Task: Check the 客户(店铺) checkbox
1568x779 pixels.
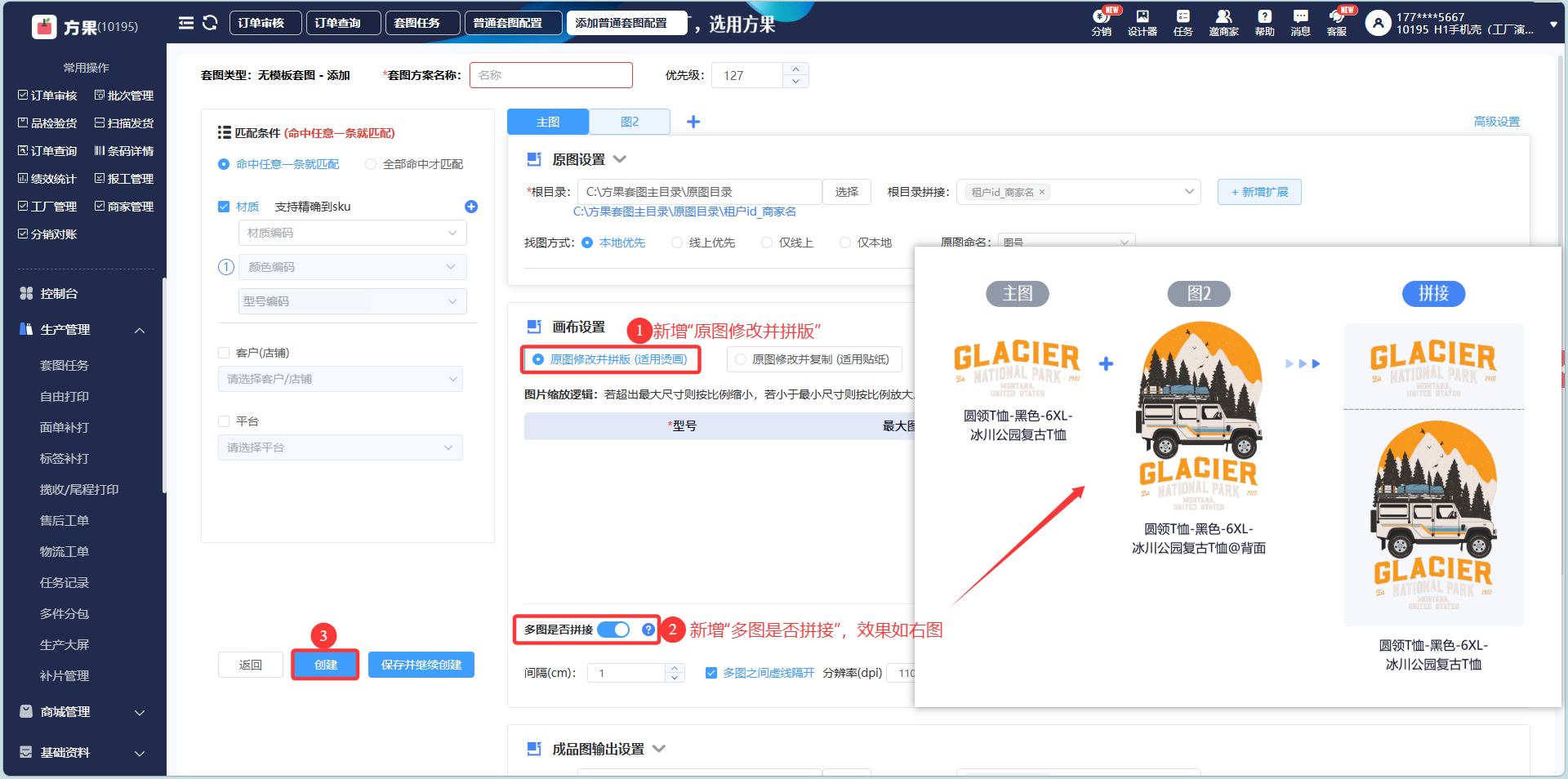Action: tap(224, 353)
